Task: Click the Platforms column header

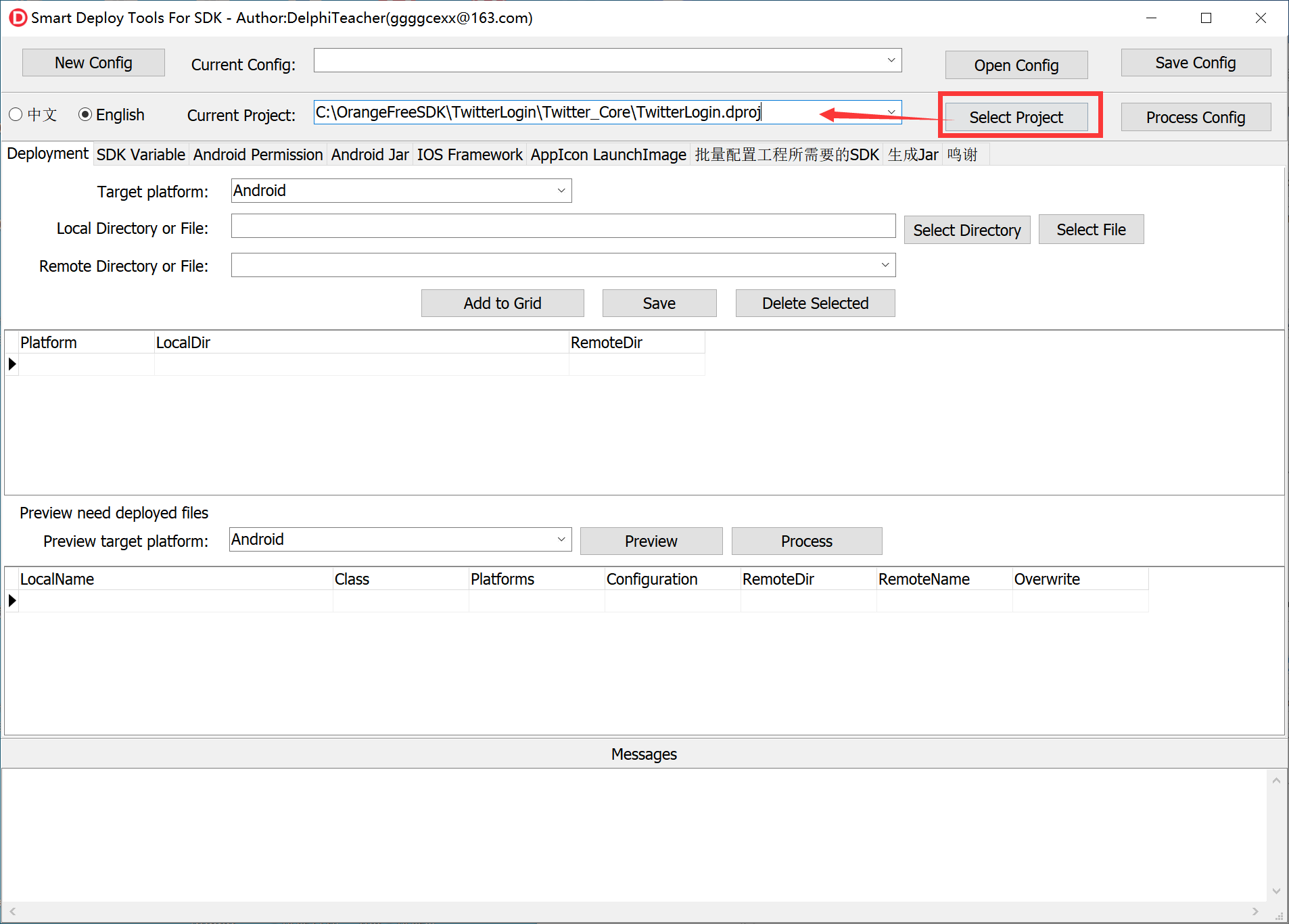Action: tap(537, 579)
